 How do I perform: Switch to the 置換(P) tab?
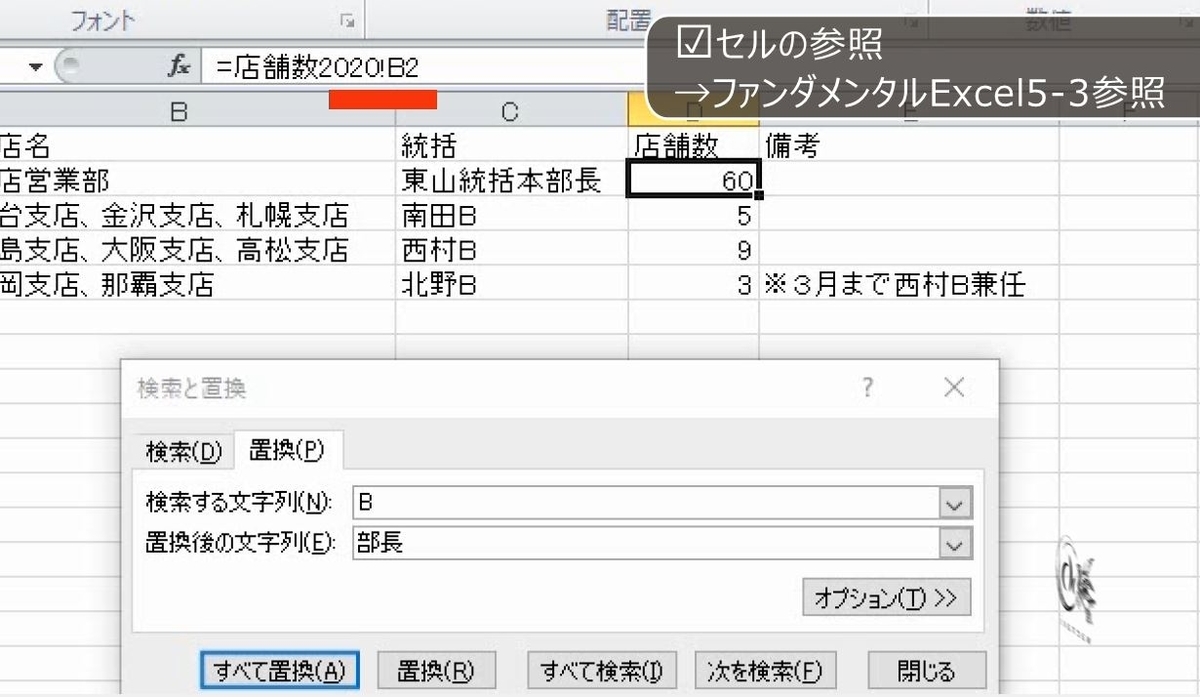coord(289,451)
